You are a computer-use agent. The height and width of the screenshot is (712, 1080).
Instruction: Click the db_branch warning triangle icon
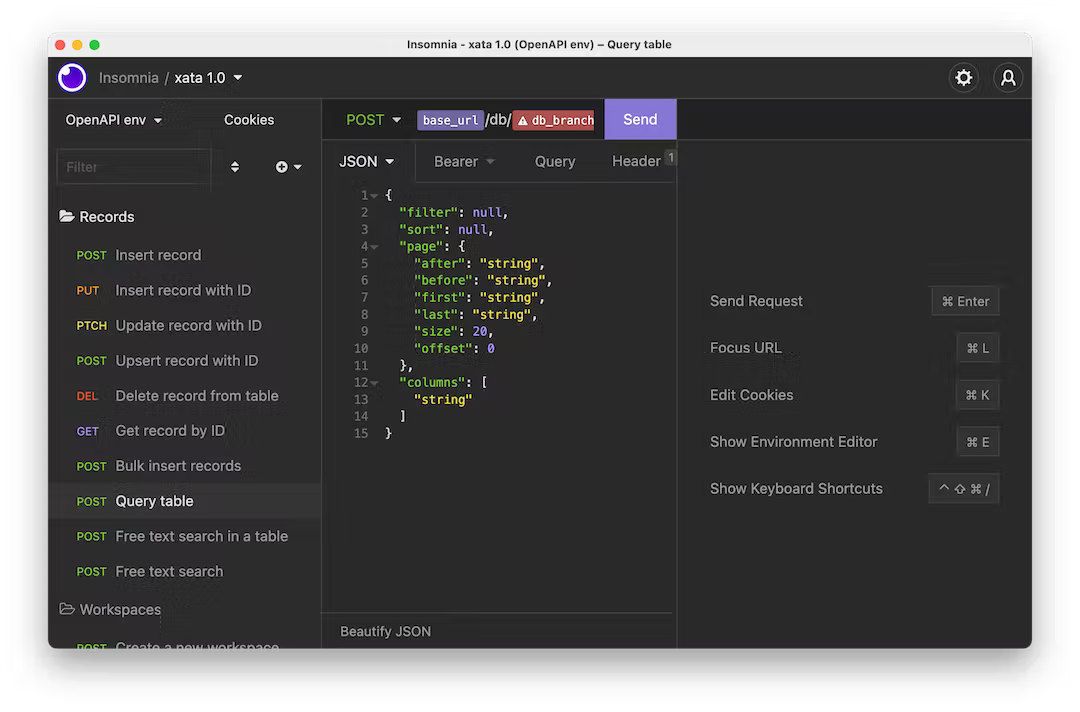tap(523, 121)
